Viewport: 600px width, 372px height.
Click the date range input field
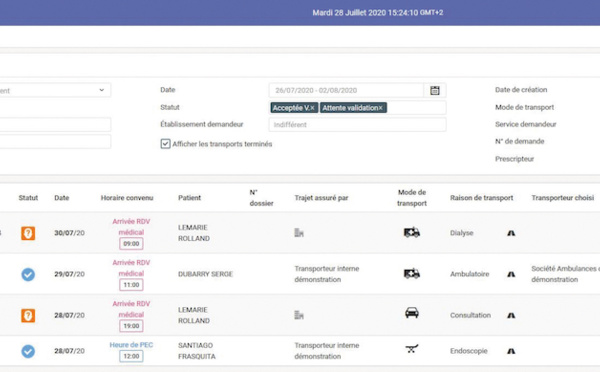coord(346,90)
